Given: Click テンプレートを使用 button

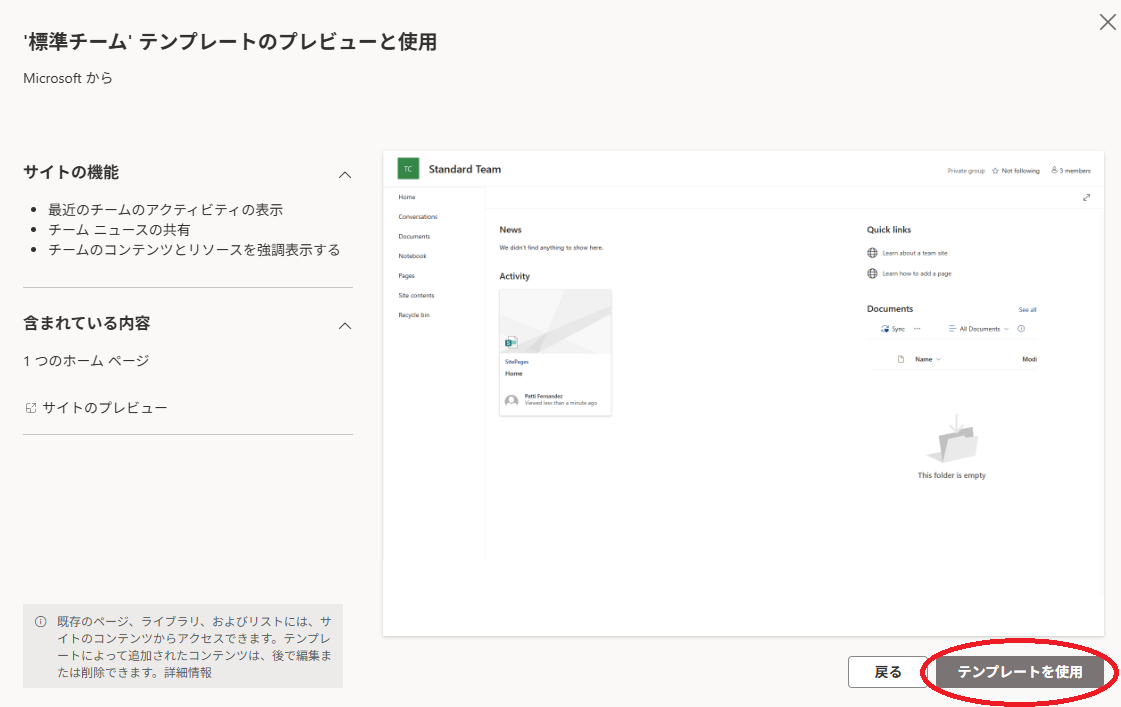Looking at the screenshot, I should point(1019,672).
